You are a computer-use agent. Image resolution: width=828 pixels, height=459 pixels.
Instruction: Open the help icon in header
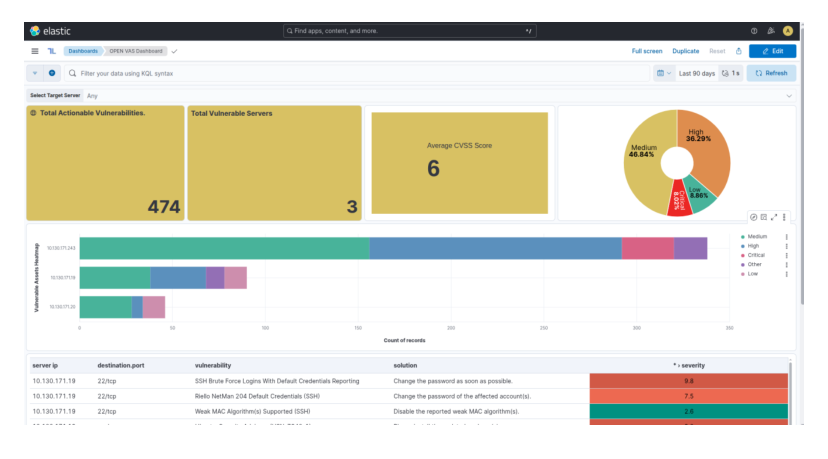(754, 31)
